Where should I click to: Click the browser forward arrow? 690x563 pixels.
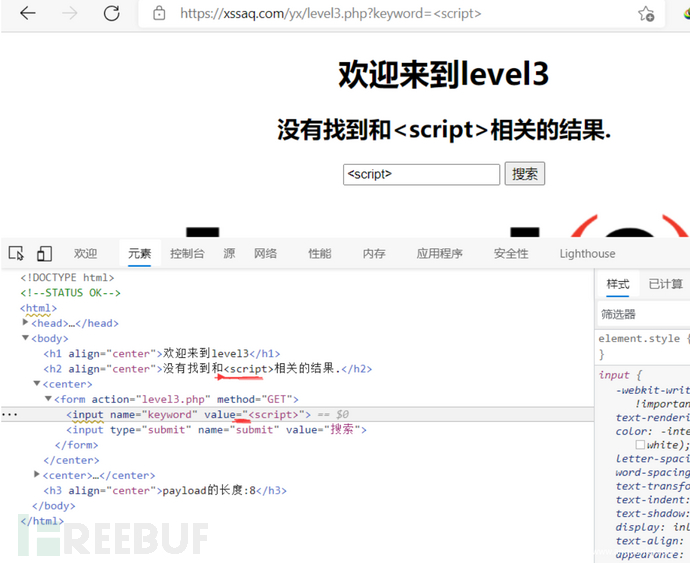(x=69, y=14)
